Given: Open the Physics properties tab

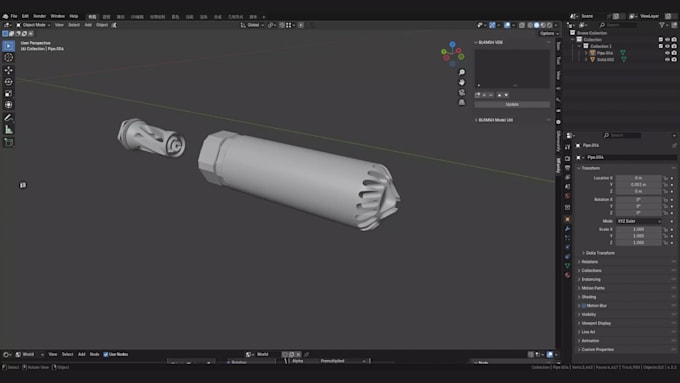Looking at the screenshot, I should point(567,247).
